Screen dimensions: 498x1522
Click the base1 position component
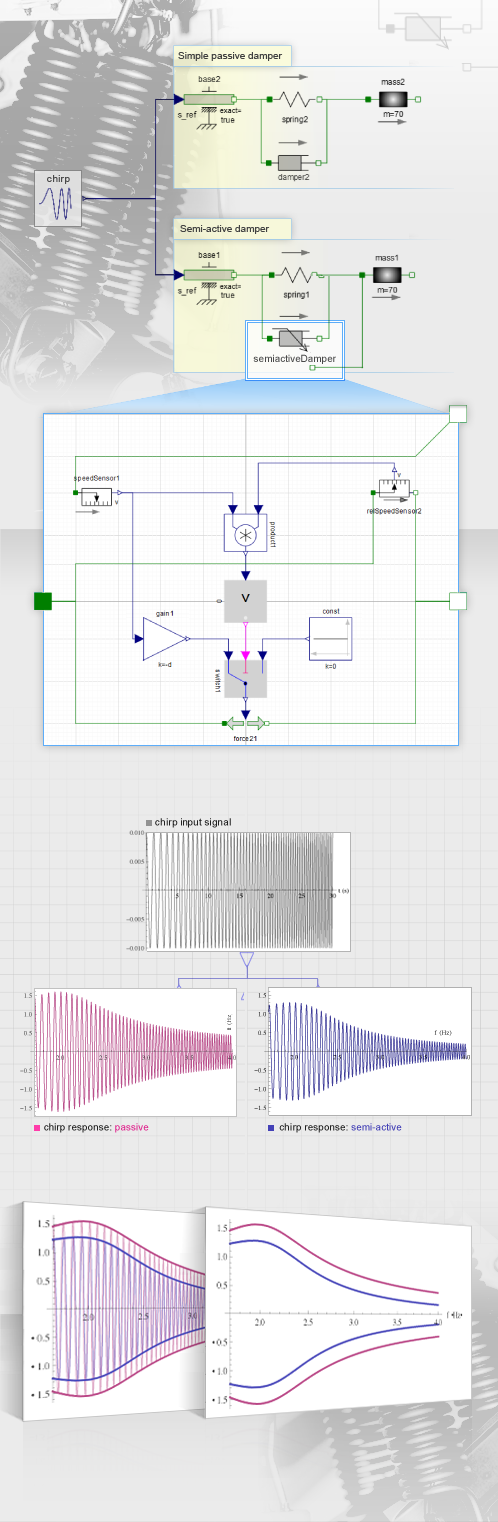click(209, 274)
